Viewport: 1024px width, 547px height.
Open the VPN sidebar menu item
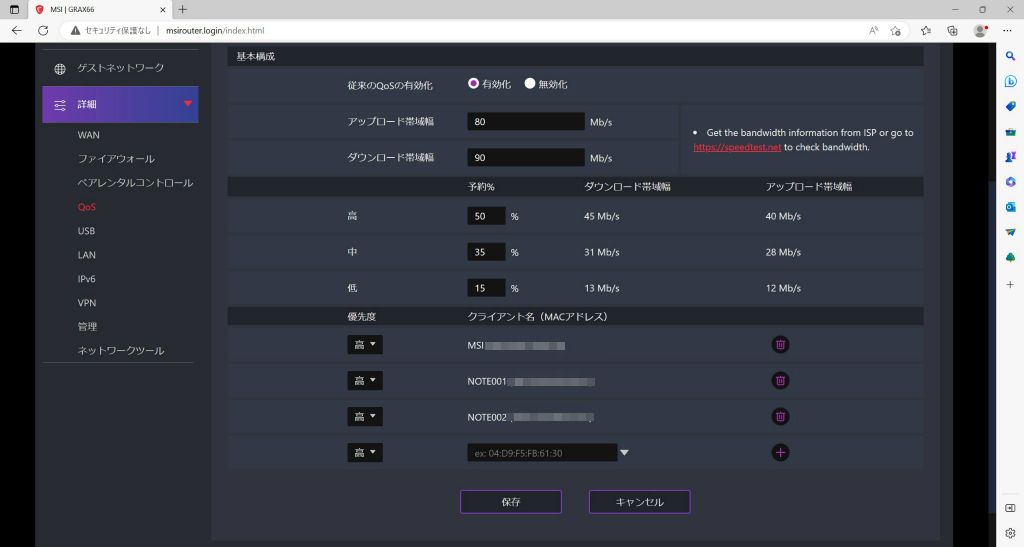pos(87,303)
